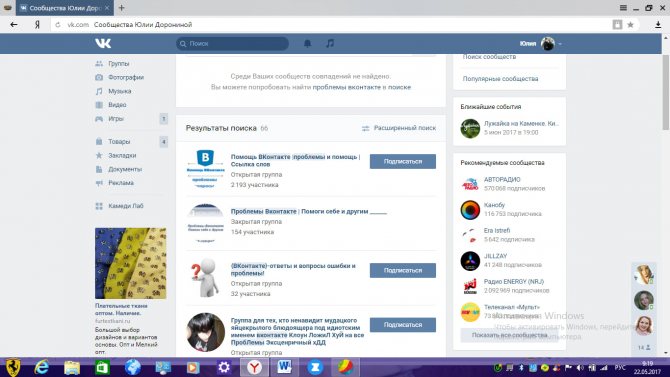Click the VK search input field
Viewport: 670px width, 377px height.
click(232, 44)
